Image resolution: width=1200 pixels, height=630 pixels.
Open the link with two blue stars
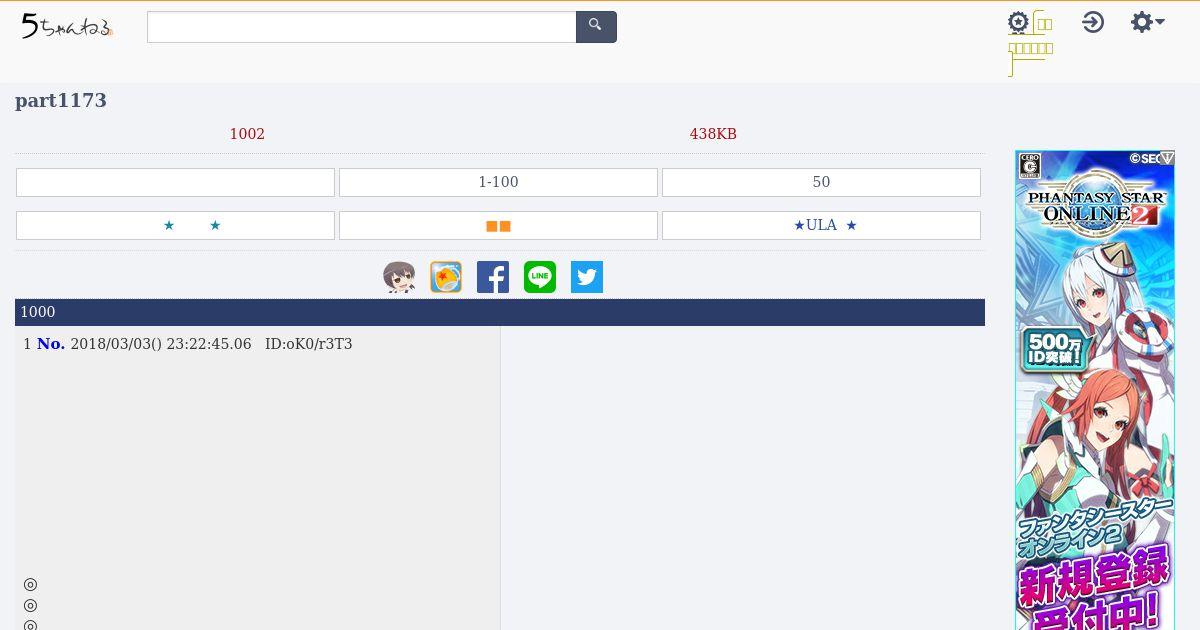tap(175, 225)
